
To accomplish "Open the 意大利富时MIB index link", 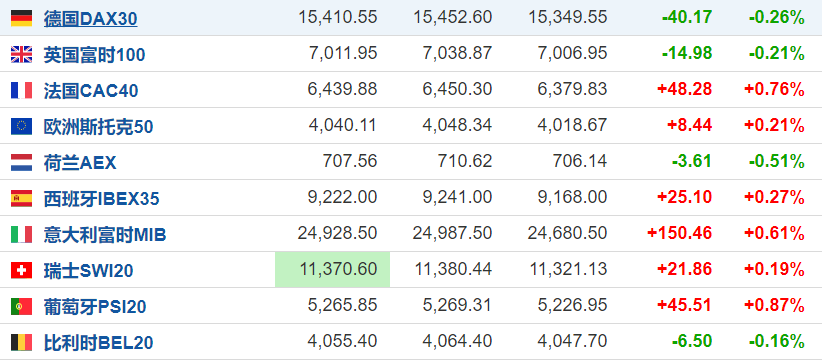I will tap(105, 234).
